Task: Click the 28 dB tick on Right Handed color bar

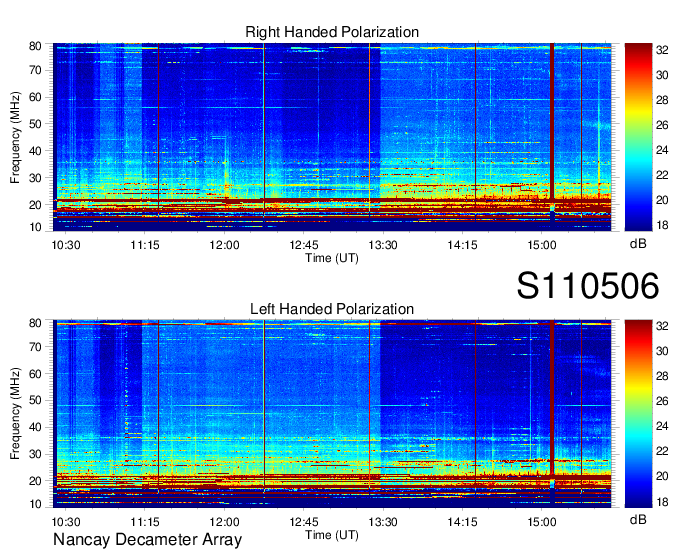Action: (662, 101)
